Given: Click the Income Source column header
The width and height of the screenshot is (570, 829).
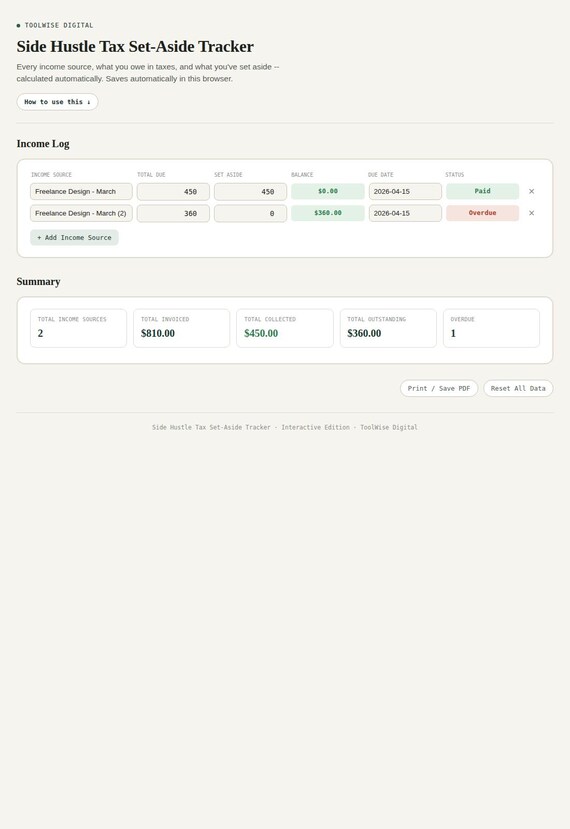Looking at the screenshot, I should point(51,174).
